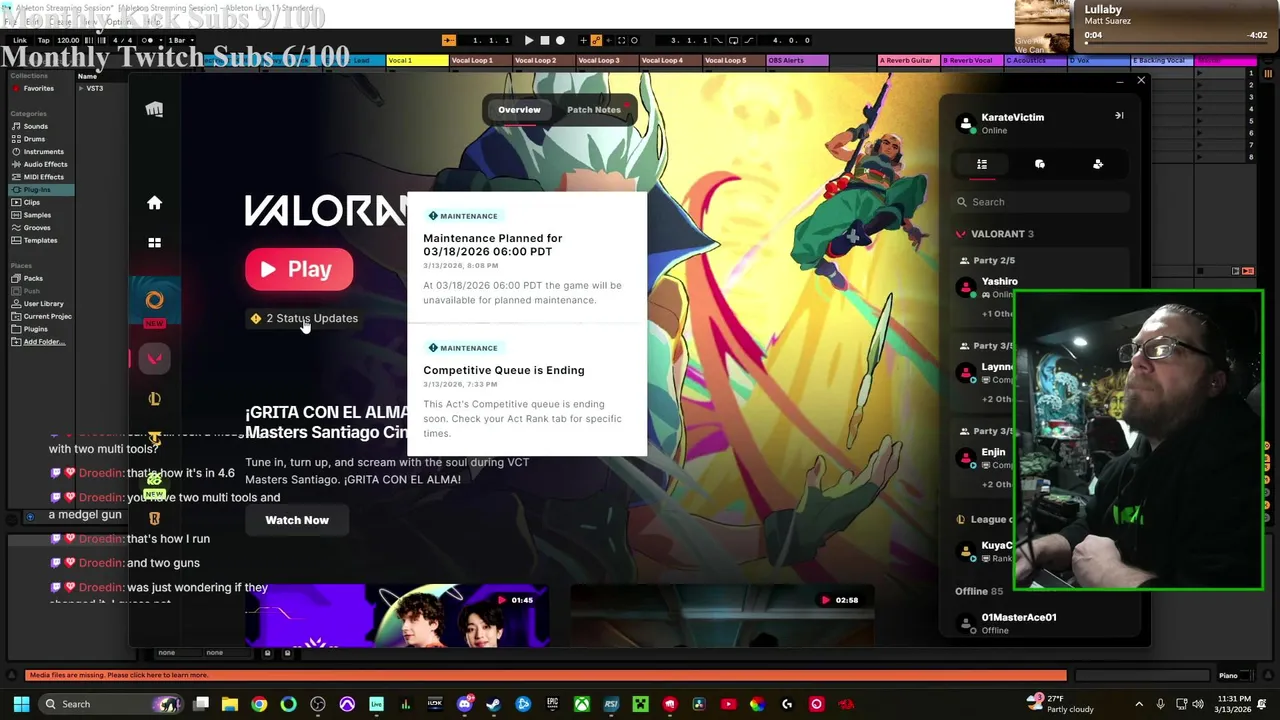The height and width of the screenshot is (720, 1280).
Task: Open Maintenance Planned for 03/18/2026 notice
Action: click(x=526, y=257)
